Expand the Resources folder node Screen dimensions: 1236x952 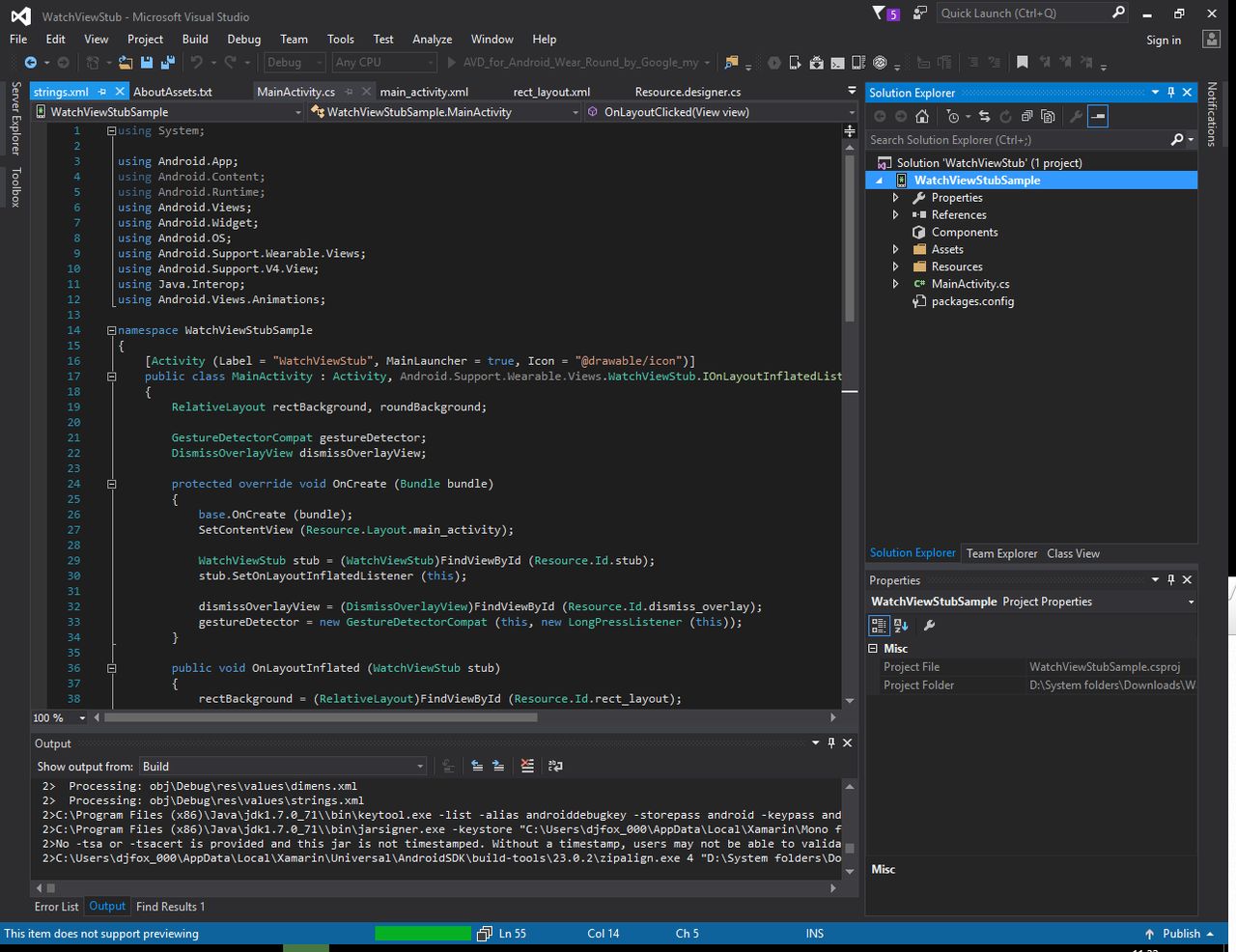point(895,266)
